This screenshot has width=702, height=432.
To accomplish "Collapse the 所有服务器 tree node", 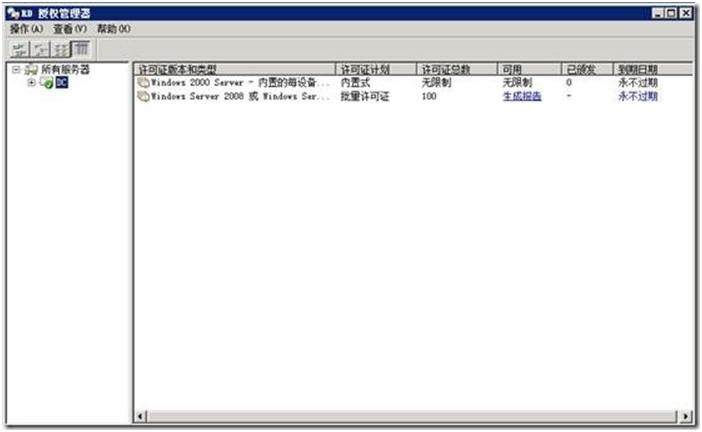I will tap(17, 69).
